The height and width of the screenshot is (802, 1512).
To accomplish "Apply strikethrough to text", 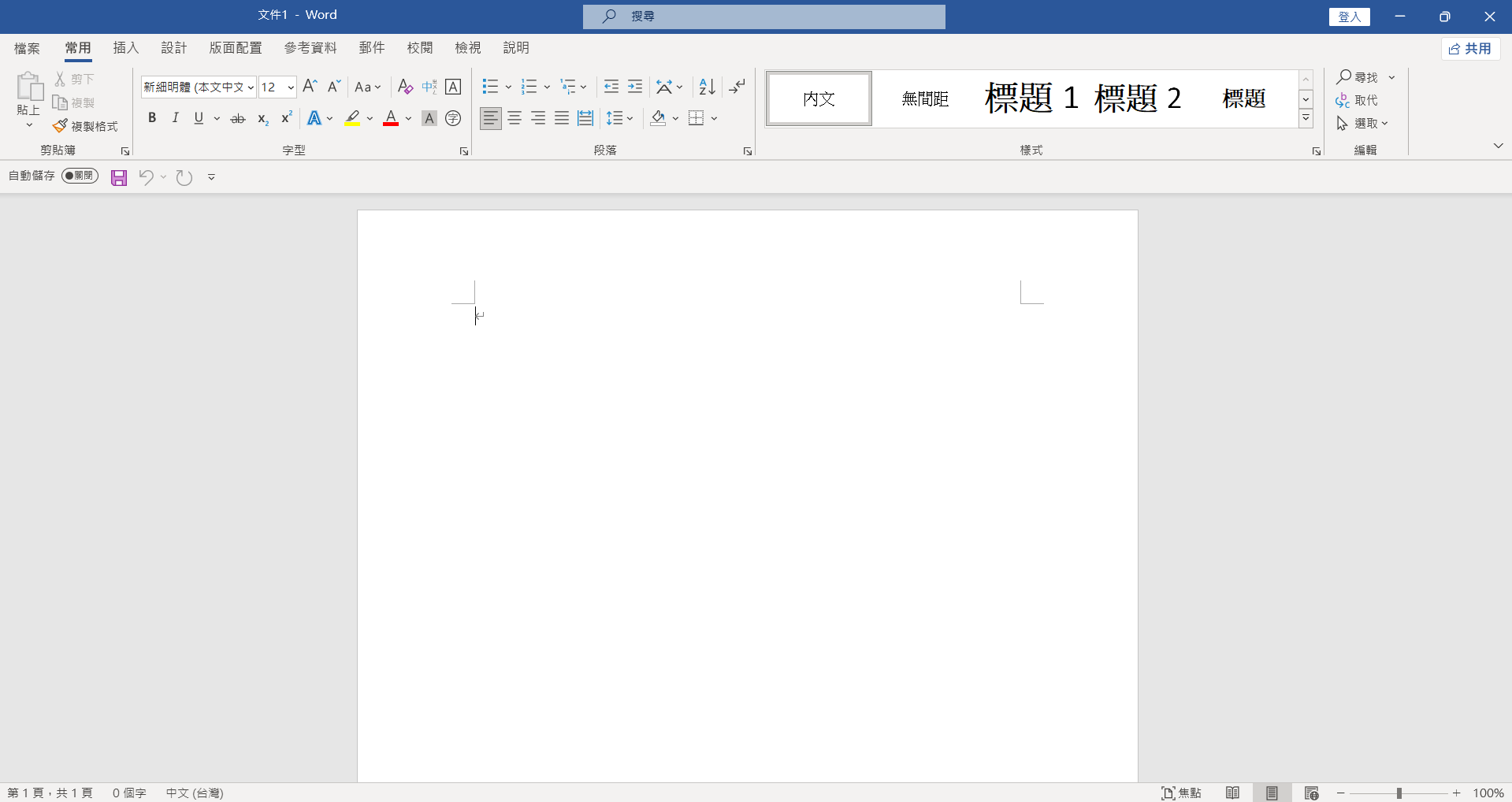I will pyautogui.click(x=237, y=117).
